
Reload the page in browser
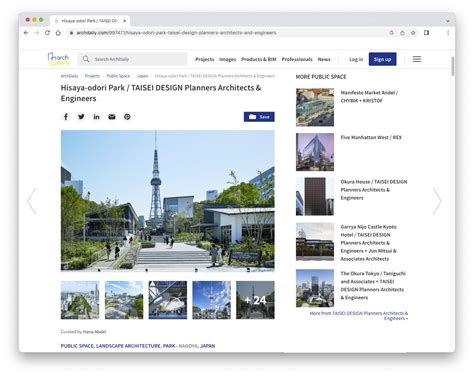[47, 33]
